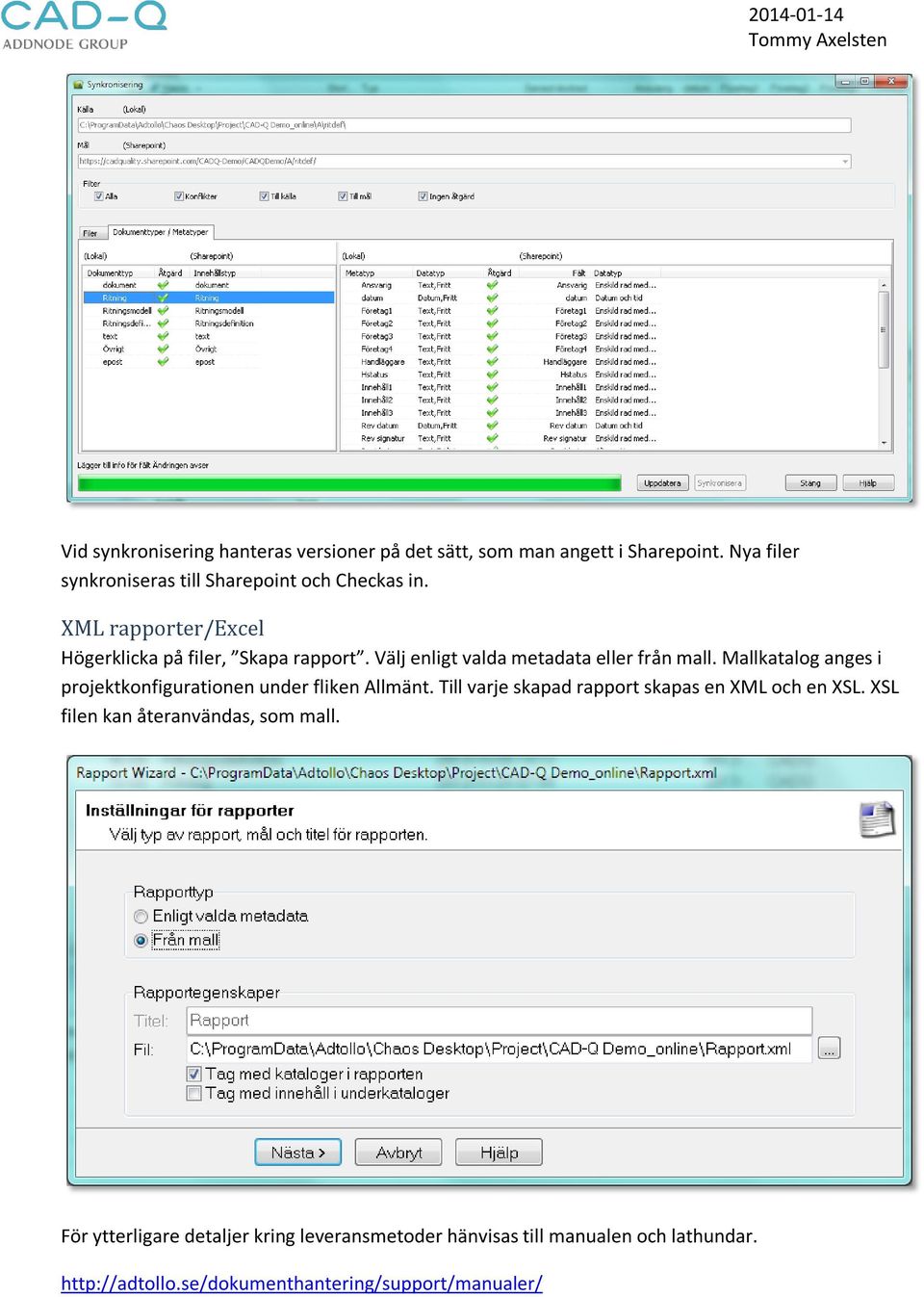Select the Hstatus row in Lokal metatyp list
The width and height of the screenshot is (924, 1297).
click(374, 375)
